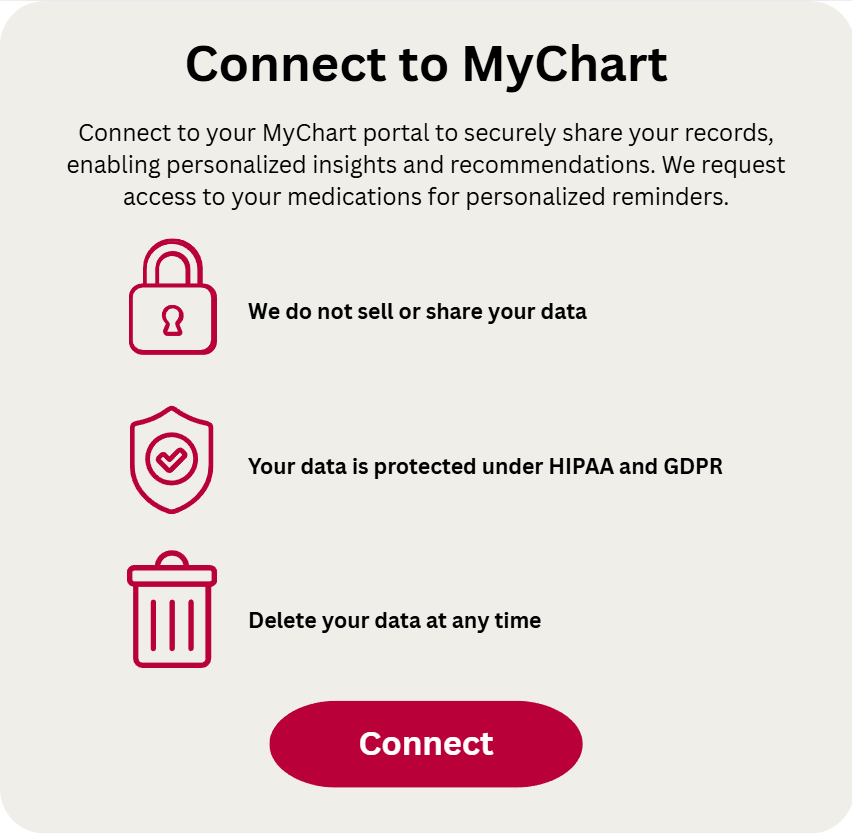Click the trash can icon

pyautogui.click(x=172, y=610)
